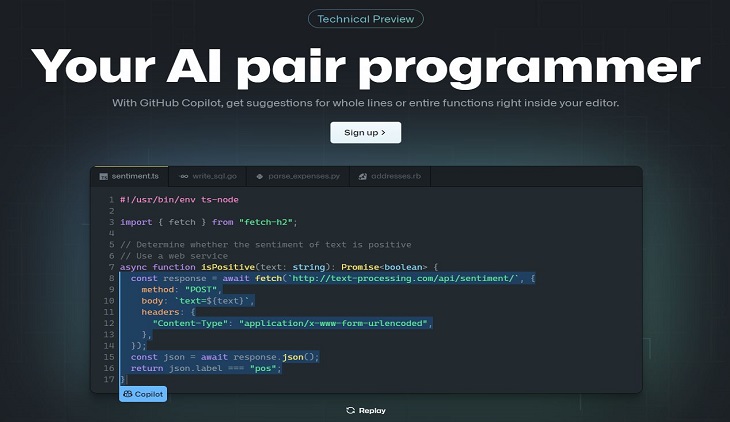This screenshot has height=422, width=730.
Task: Click the "return json.label === "pos"" line
Action: pos(206,368)
